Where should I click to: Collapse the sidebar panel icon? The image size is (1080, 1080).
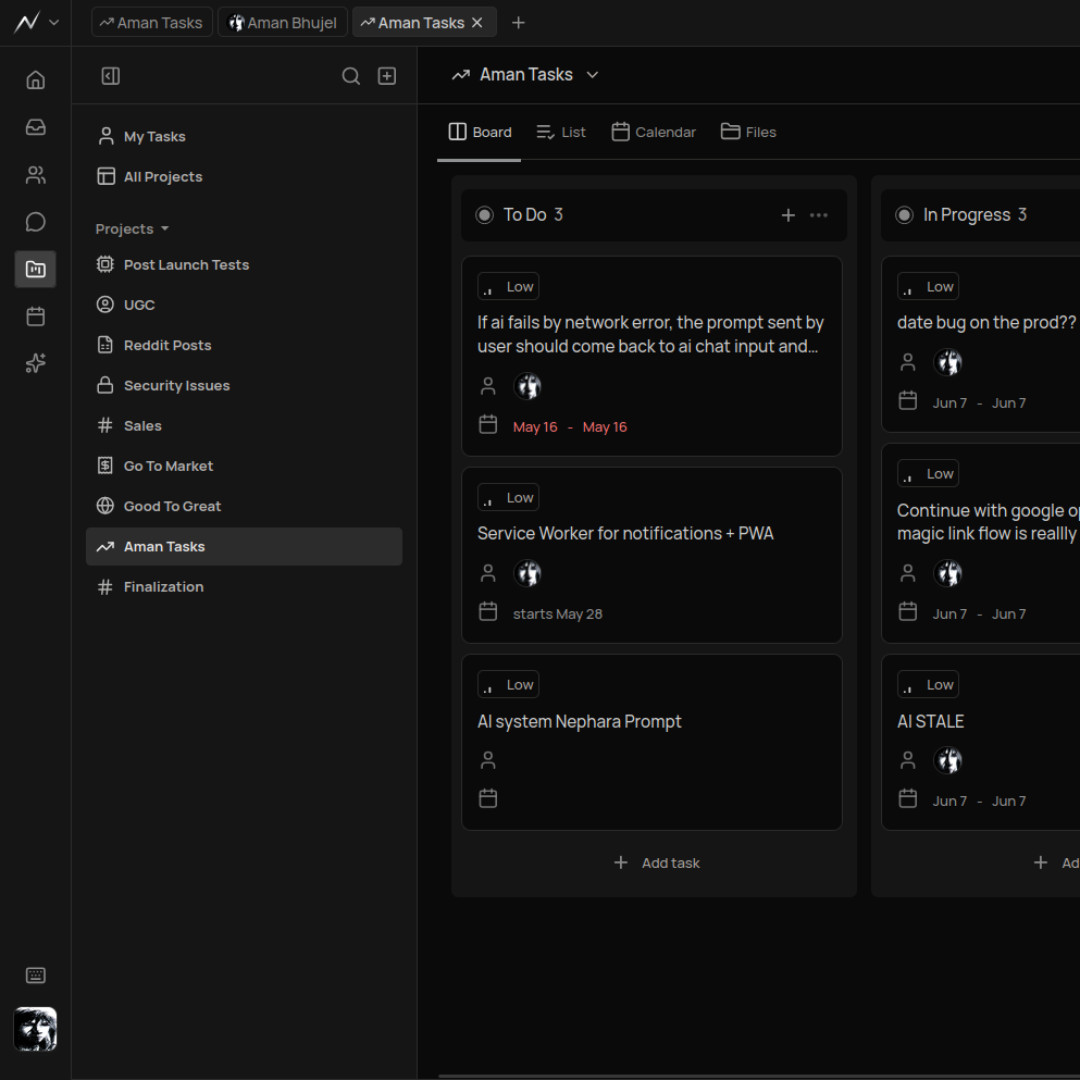tap(110, 76)
